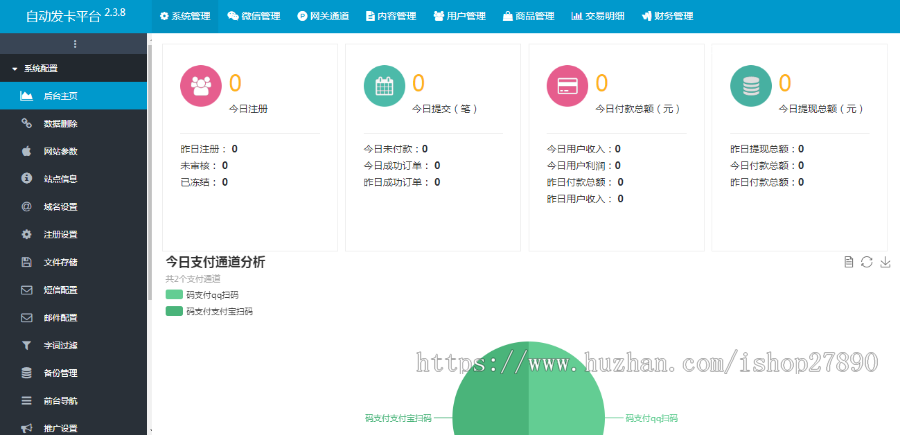The height and width of the screenshot is (435, 900).
Task: Click the 共2个支付通道 subtitle
Action: pos(193,279)
